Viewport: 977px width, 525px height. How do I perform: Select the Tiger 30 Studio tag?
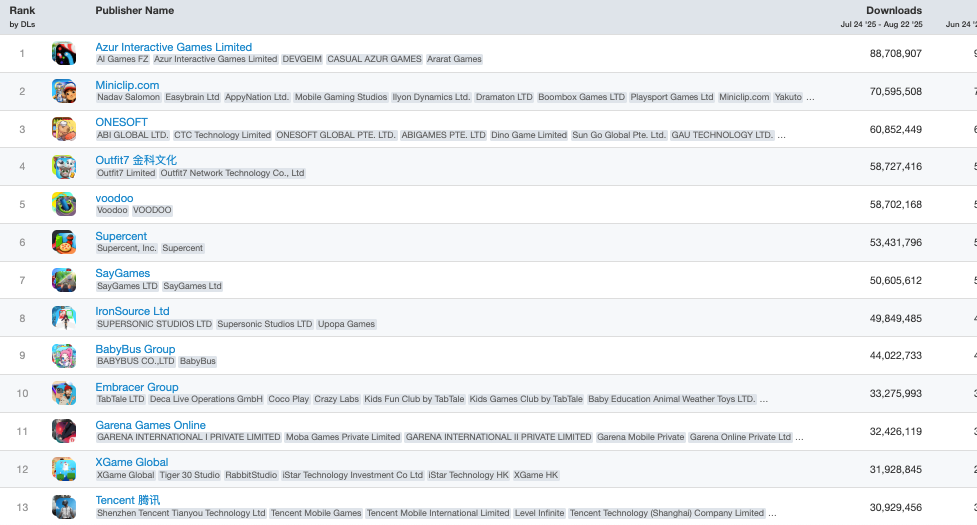(190, 475)
